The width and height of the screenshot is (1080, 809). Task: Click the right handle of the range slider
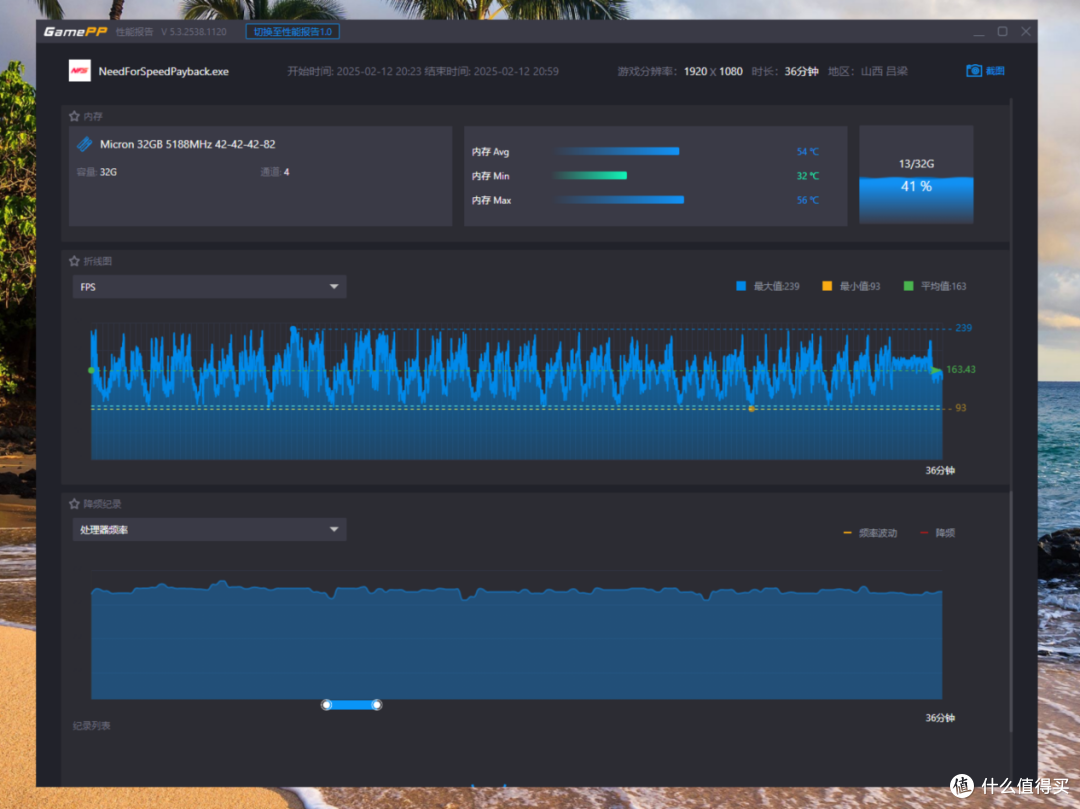pyautogui.click(x=377, y=705)
